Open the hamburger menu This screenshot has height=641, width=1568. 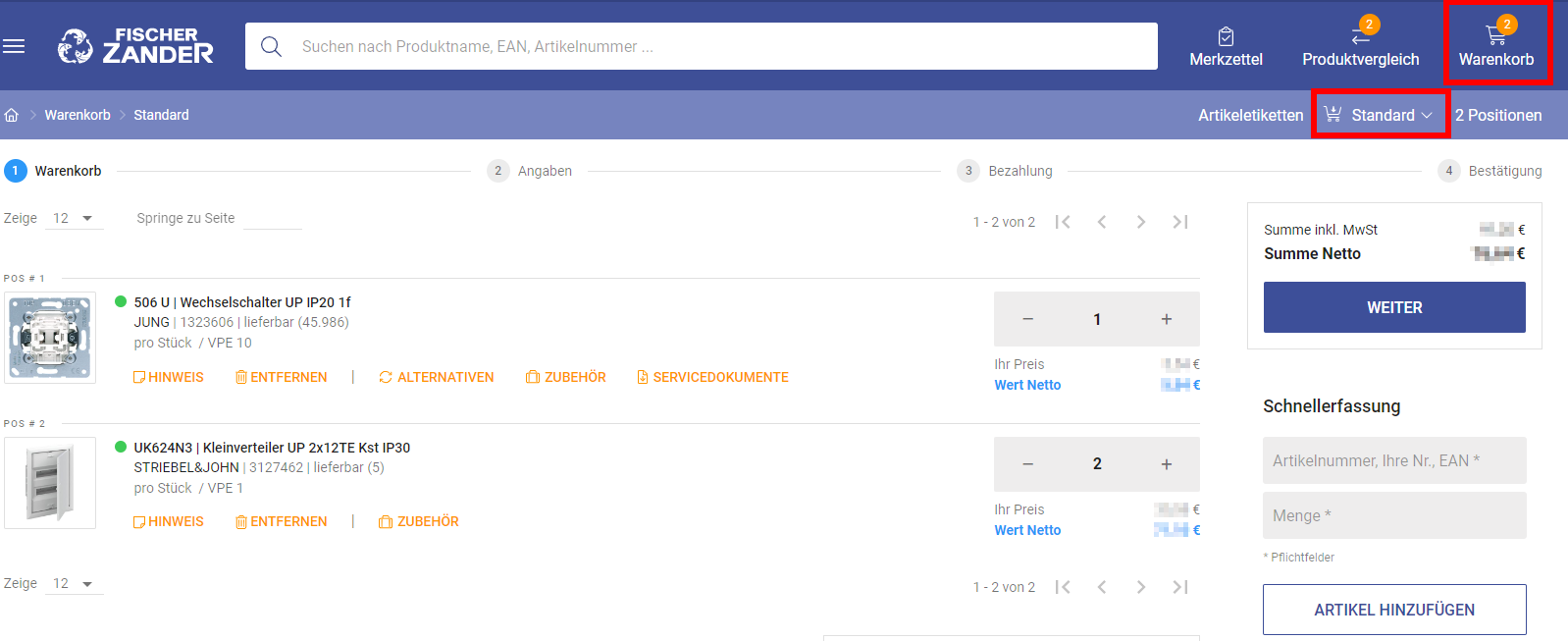[14, 46]
